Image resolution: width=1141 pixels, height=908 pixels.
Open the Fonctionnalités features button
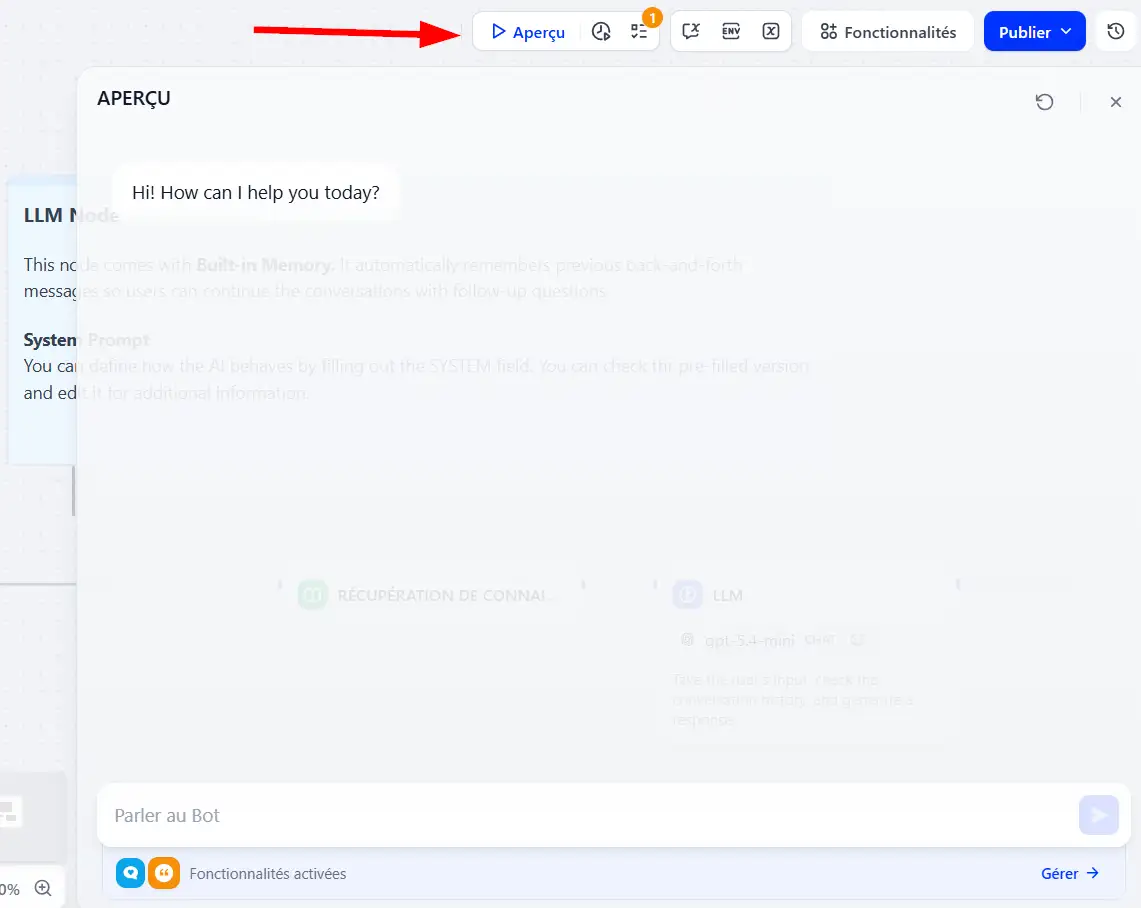click(888, 32)
